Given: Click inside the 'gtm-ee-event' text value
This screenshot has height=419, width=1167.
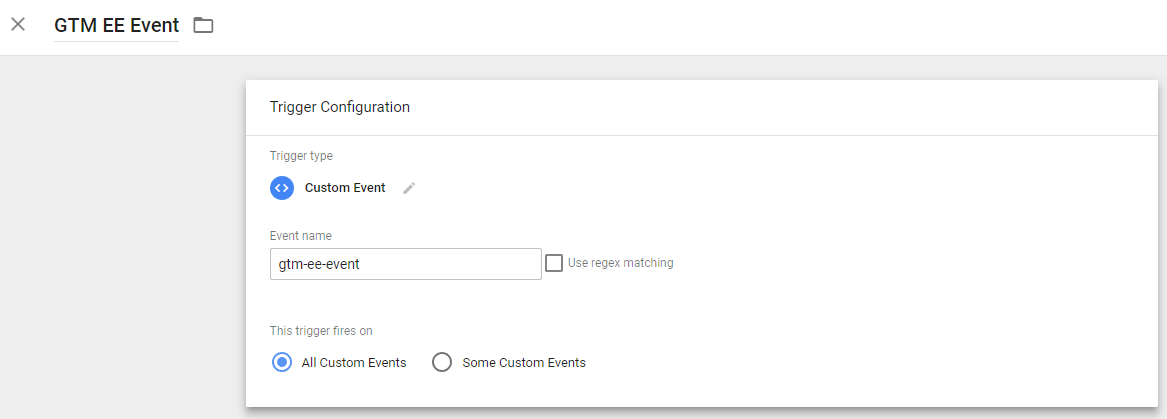Looking at the screenshot, I should 320,264.
